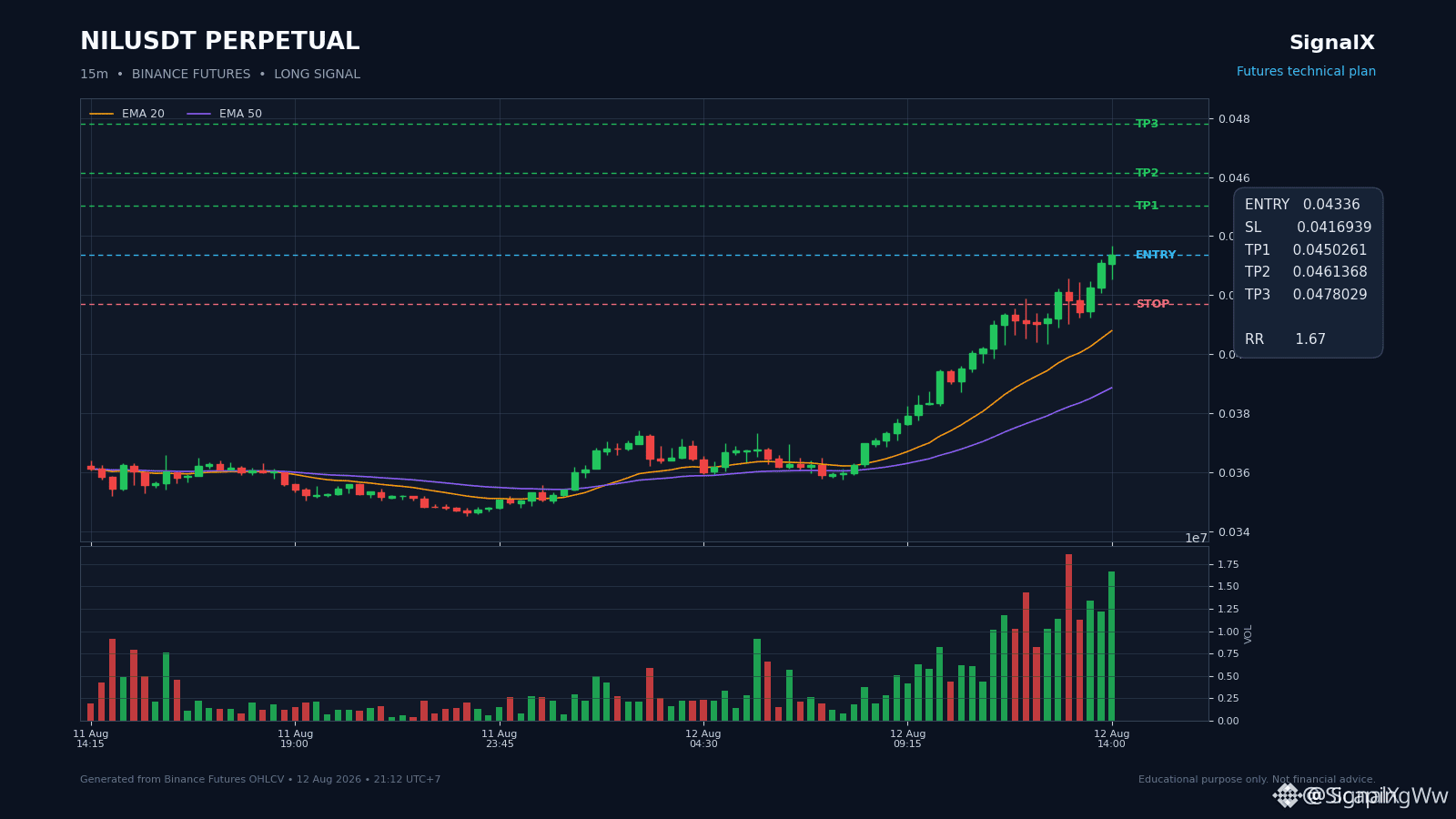Screen dimensions: 1456x819
Task: Click the 0.048 price axis label
Action: tap(1234, 119)
